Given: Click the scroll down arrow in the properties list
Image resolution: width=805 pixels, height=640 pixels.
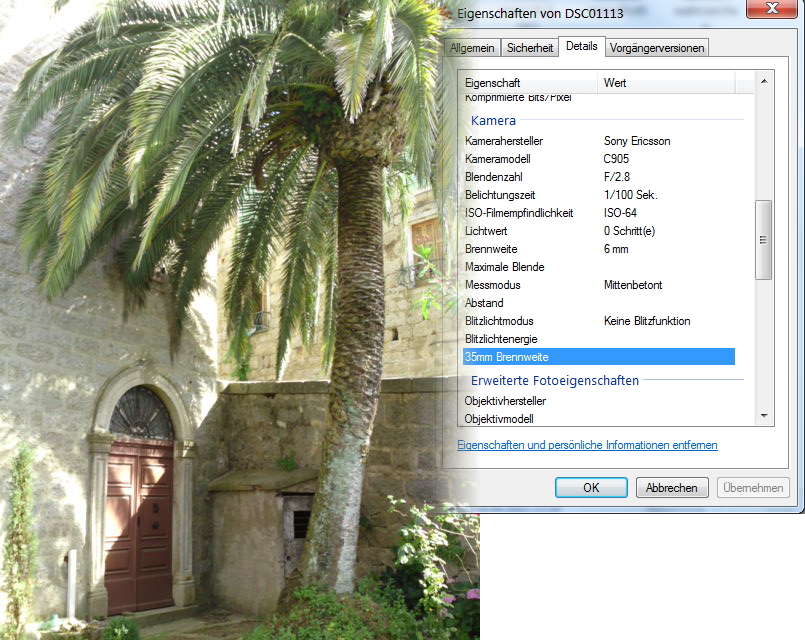Looking at the screenshot, I should (764, 416).
